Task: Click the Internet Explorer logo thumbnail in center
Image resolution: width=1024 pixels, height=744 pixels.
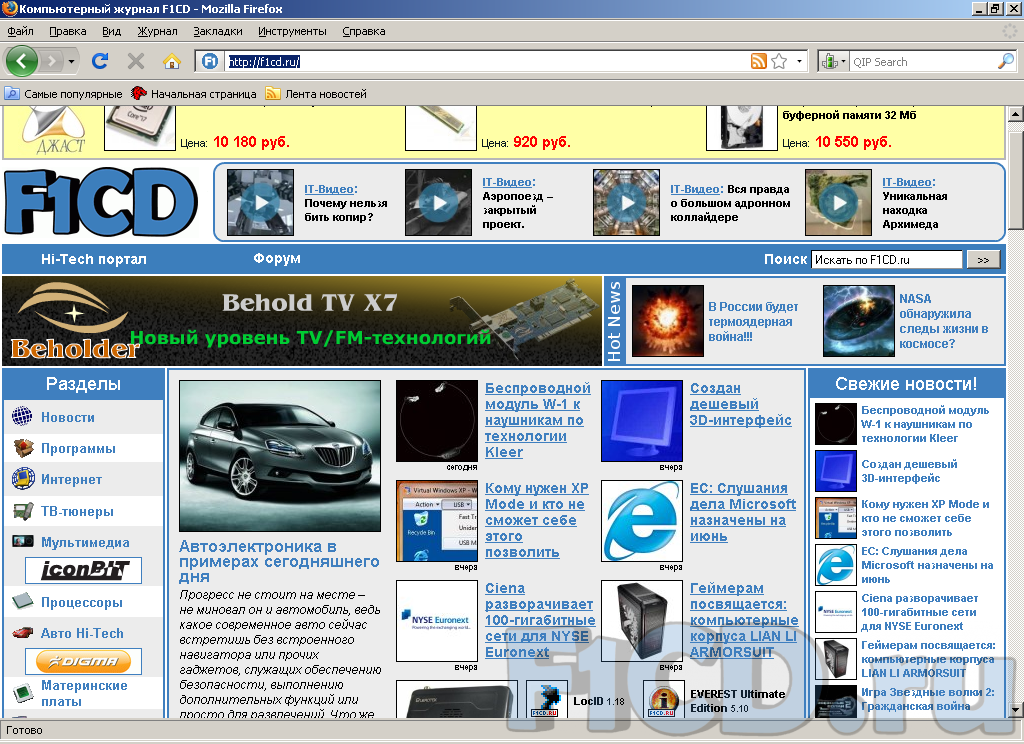Action: tap(642, 521)
